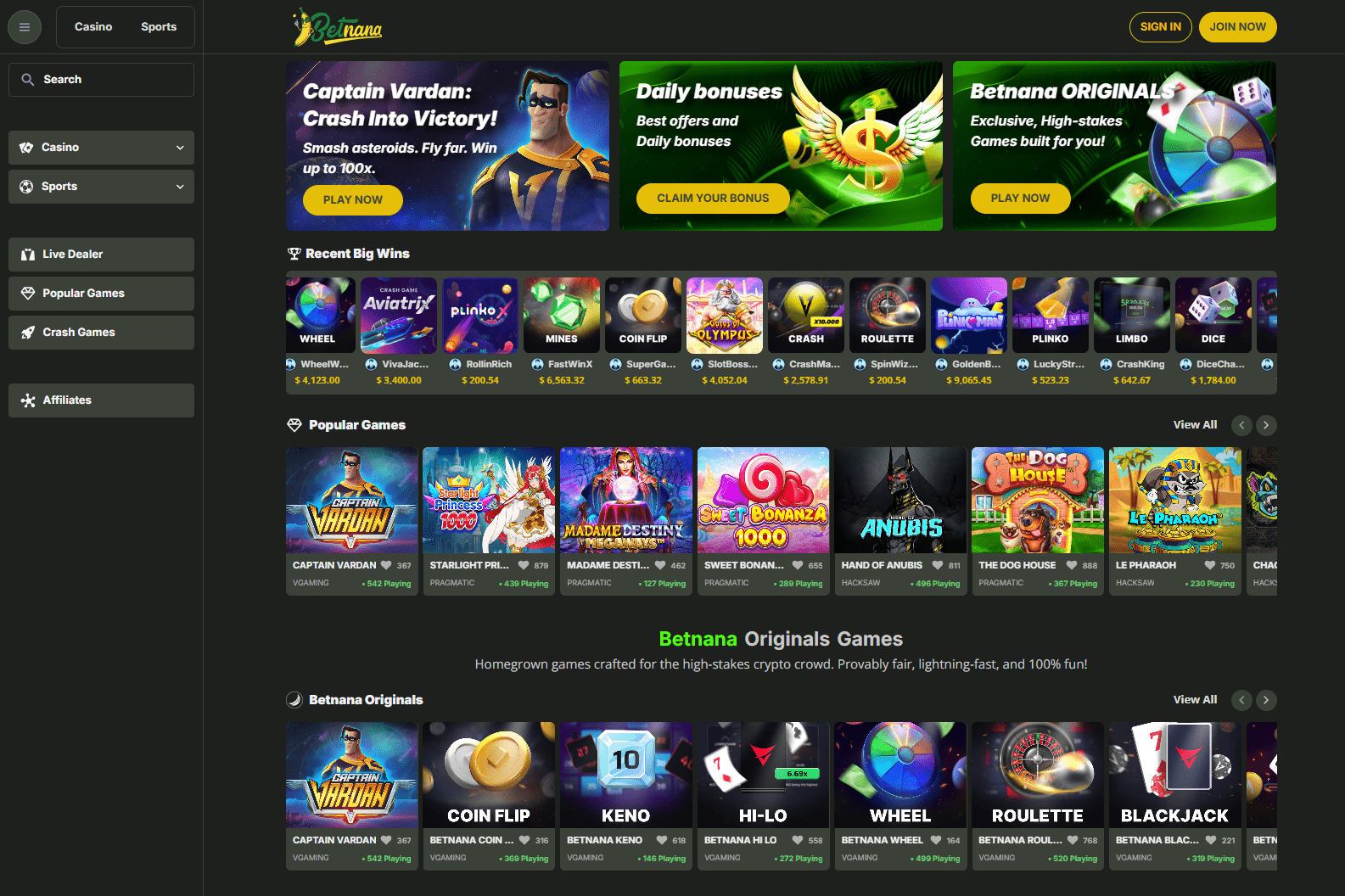
Task: Open Crash Games rocket menu item
Action: [101, 333]
